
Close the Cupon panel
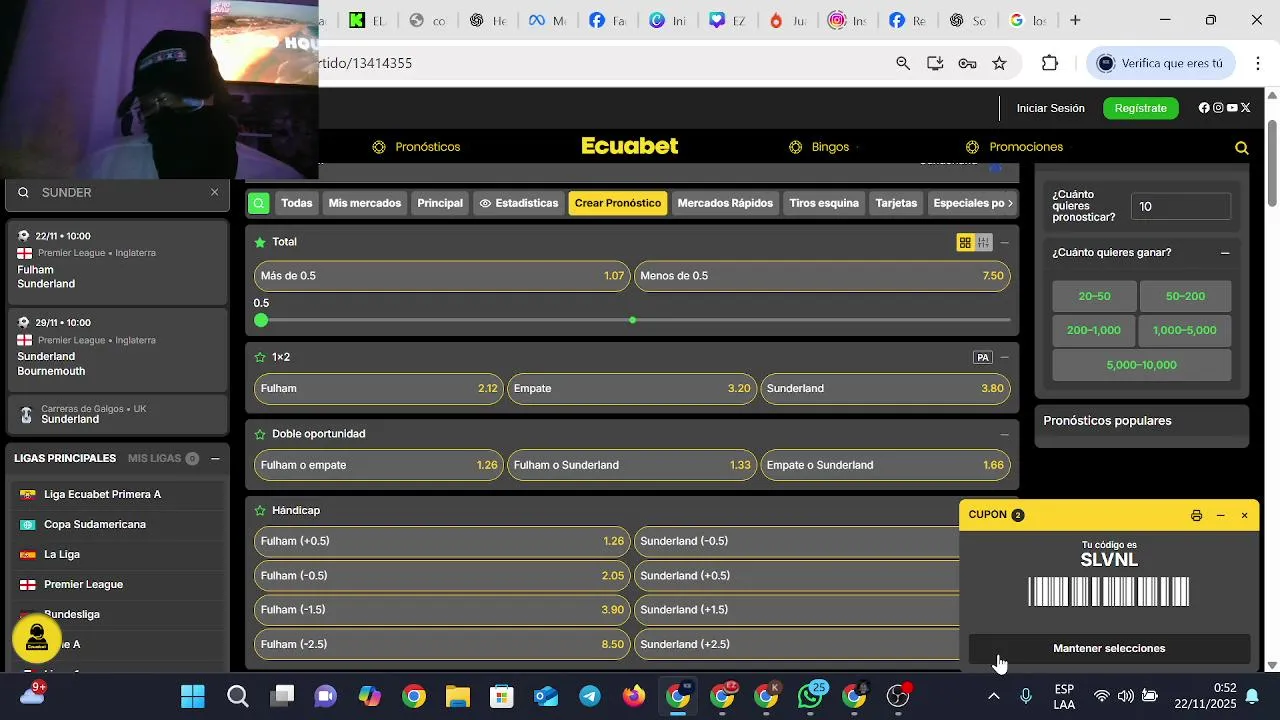click(x=1244, y=515)
